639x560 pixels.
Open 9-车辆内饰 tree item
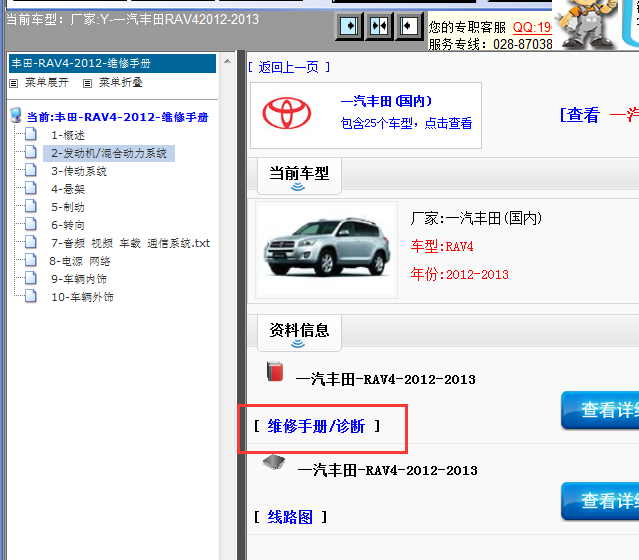(79, 279)
